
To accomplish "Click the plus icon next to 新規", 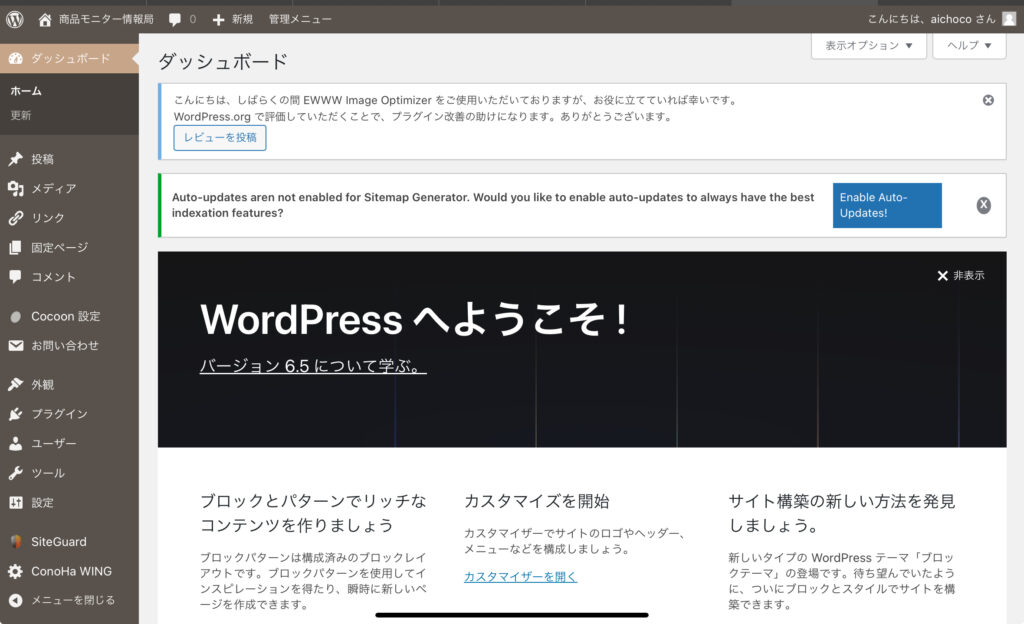I will point(218,20).
